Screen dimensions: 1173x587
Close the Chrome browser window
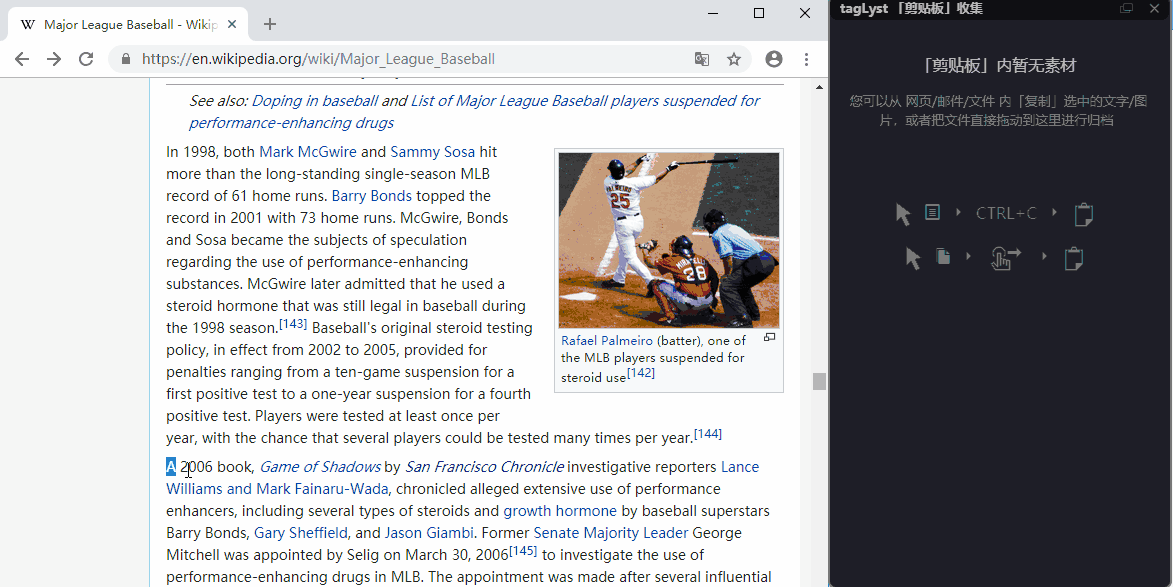tap(805, 13)
